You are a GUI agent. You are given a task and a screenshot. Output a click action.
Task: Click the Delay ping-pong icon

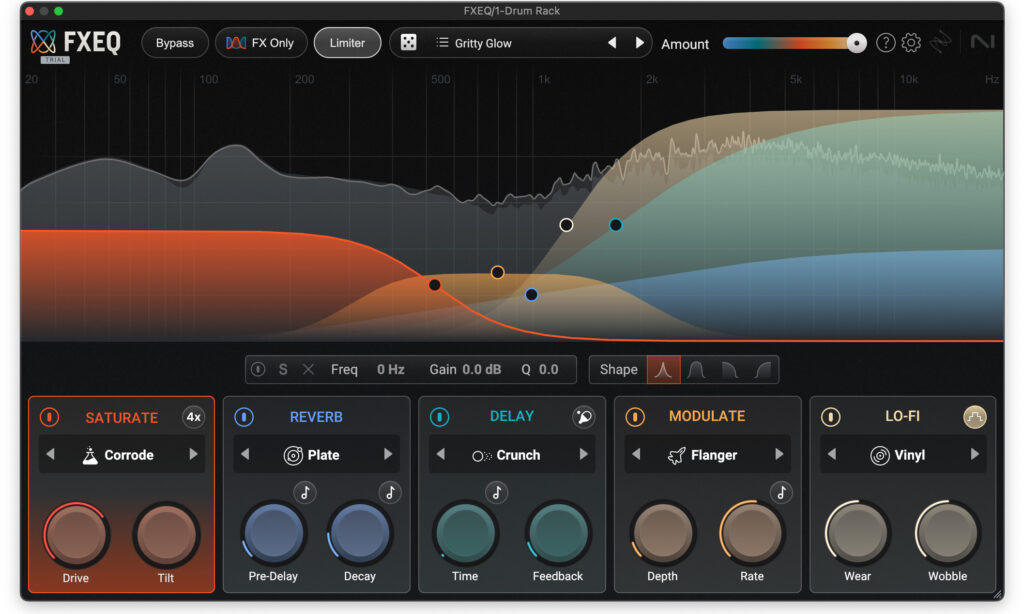[583, 417]
